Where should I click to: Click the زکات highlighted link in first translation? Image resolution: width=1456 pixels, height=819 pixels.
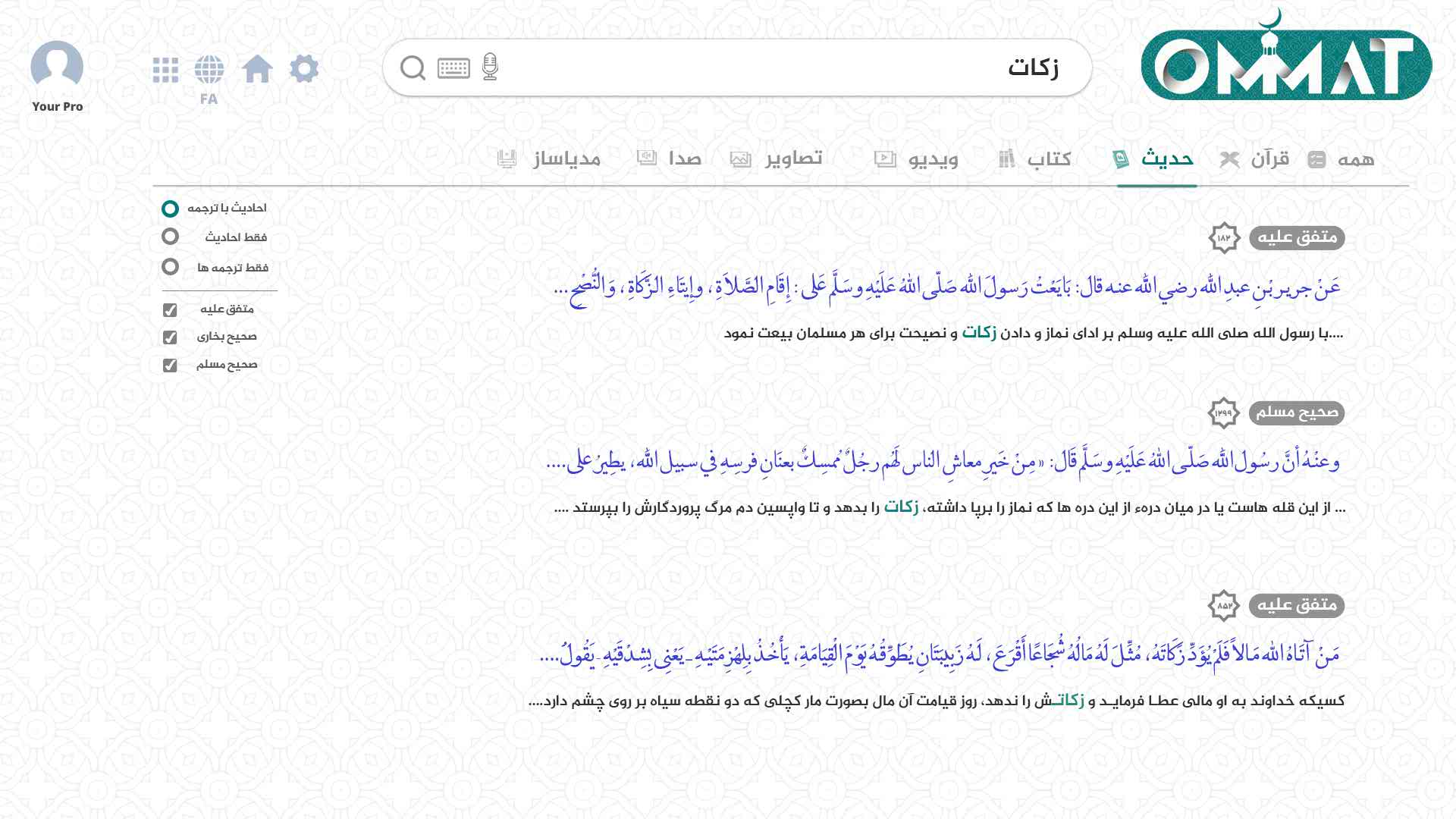point(977,334)
